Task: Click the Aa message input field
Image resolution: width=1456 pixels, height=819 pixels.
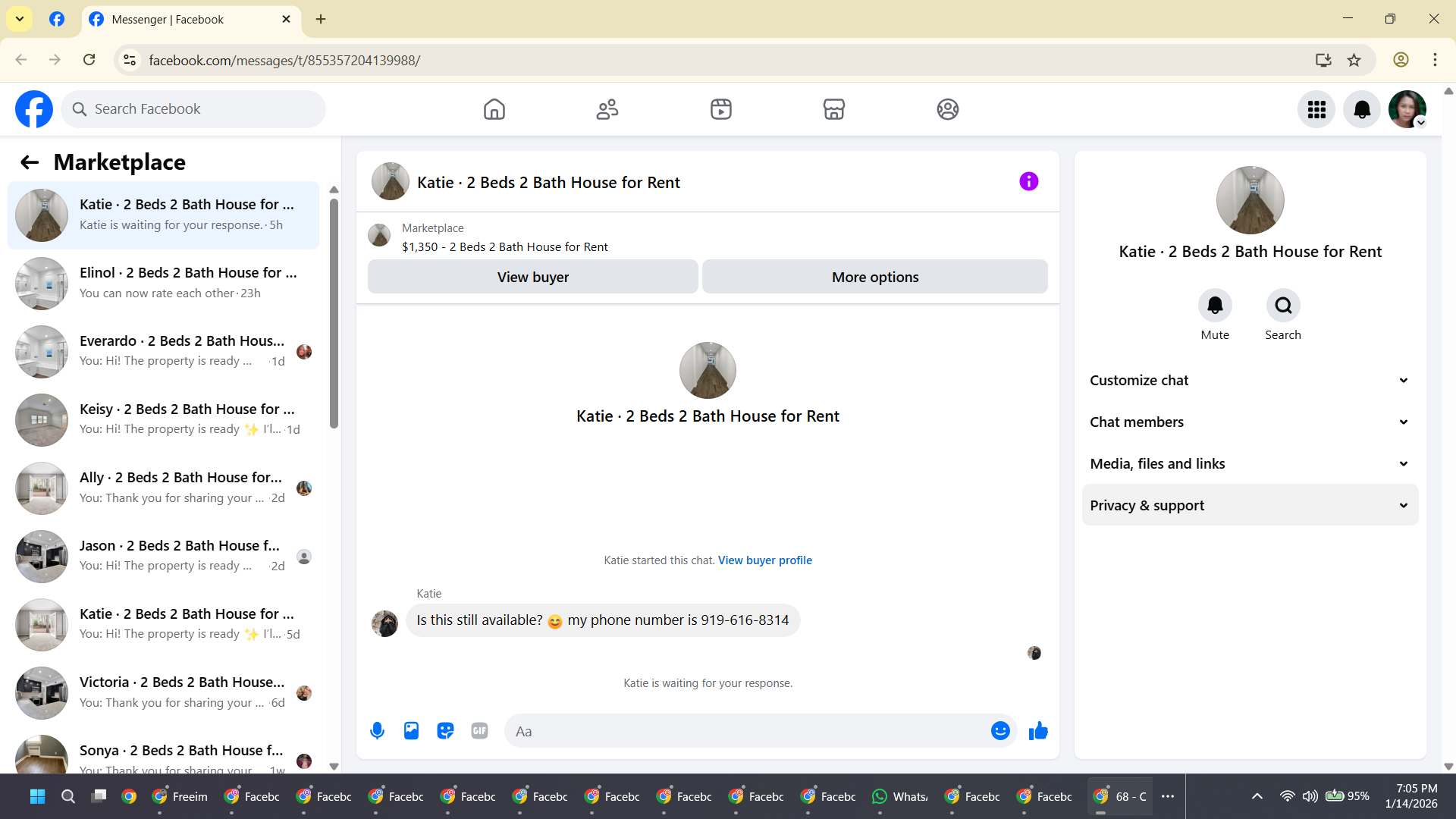Action: coord(747,732)
